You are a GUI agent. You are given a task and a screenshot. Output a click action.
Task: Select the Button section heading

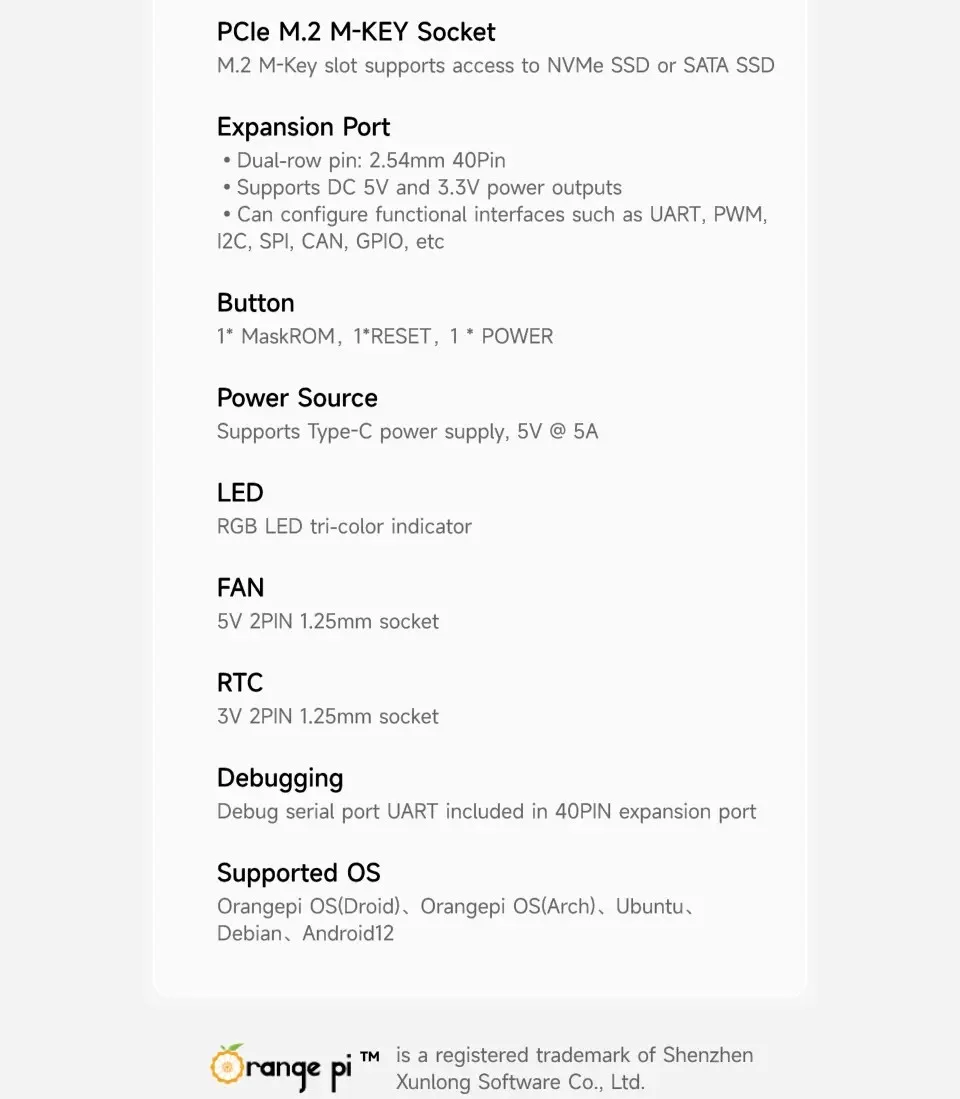click(x=255, y=303)
